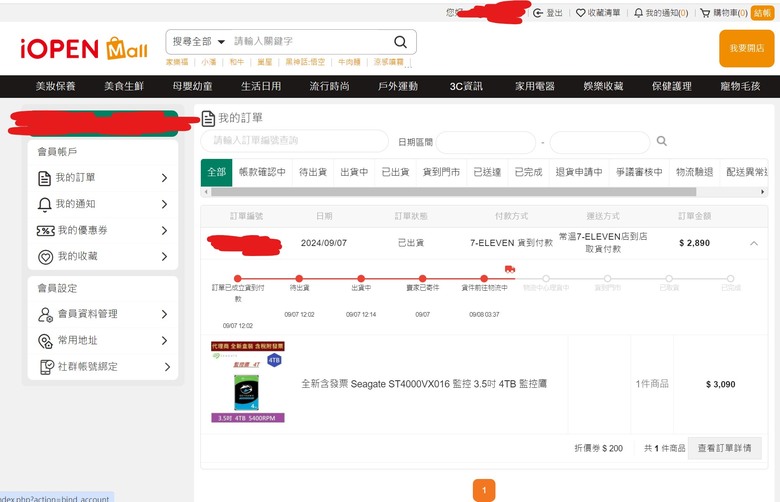The image size is (780, 502).
Task: Click the document icon beside 我的訂單 in the sidebar
Action: point(45,178)
